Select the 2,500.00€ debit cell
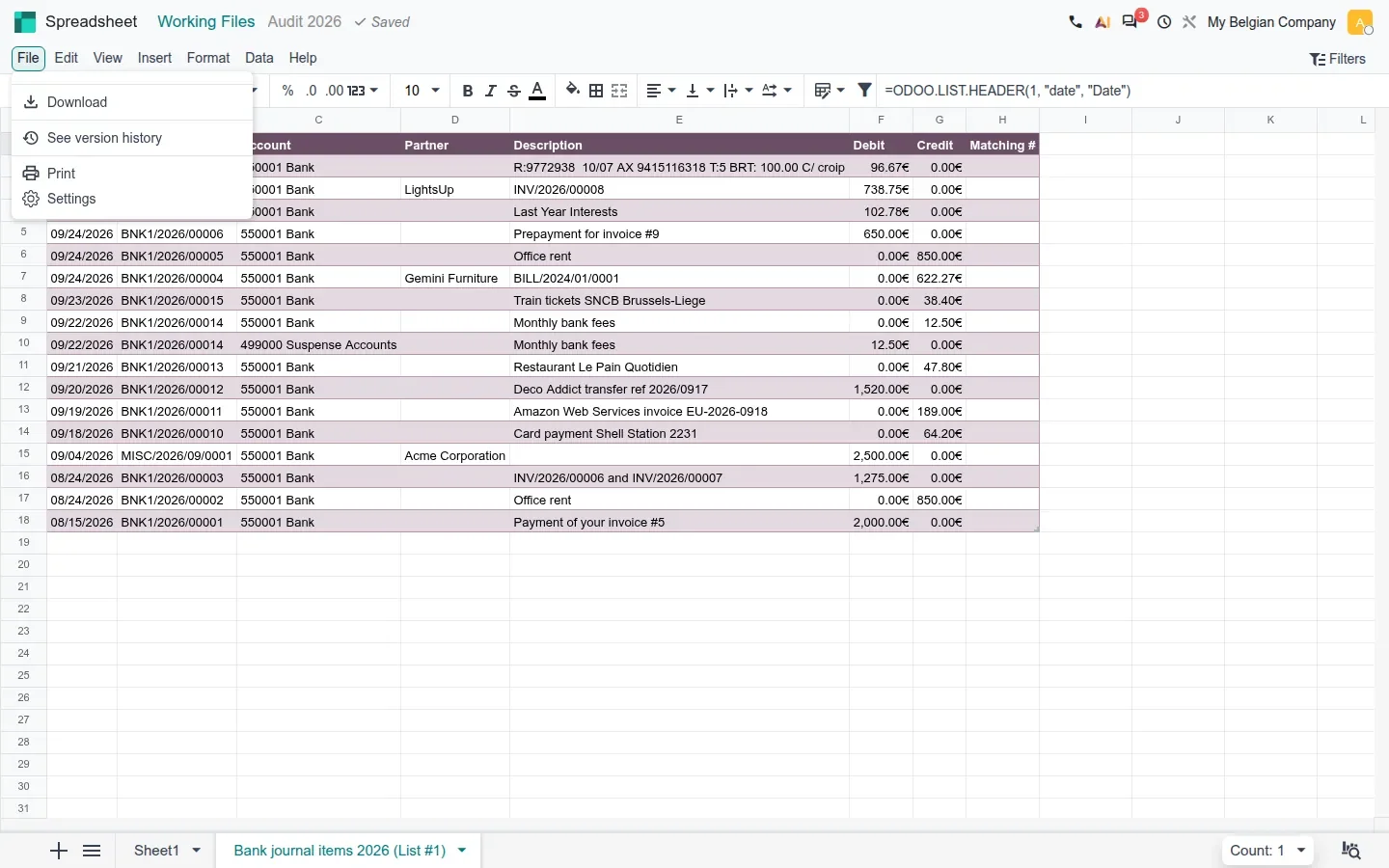 click(x=881, y=455)
